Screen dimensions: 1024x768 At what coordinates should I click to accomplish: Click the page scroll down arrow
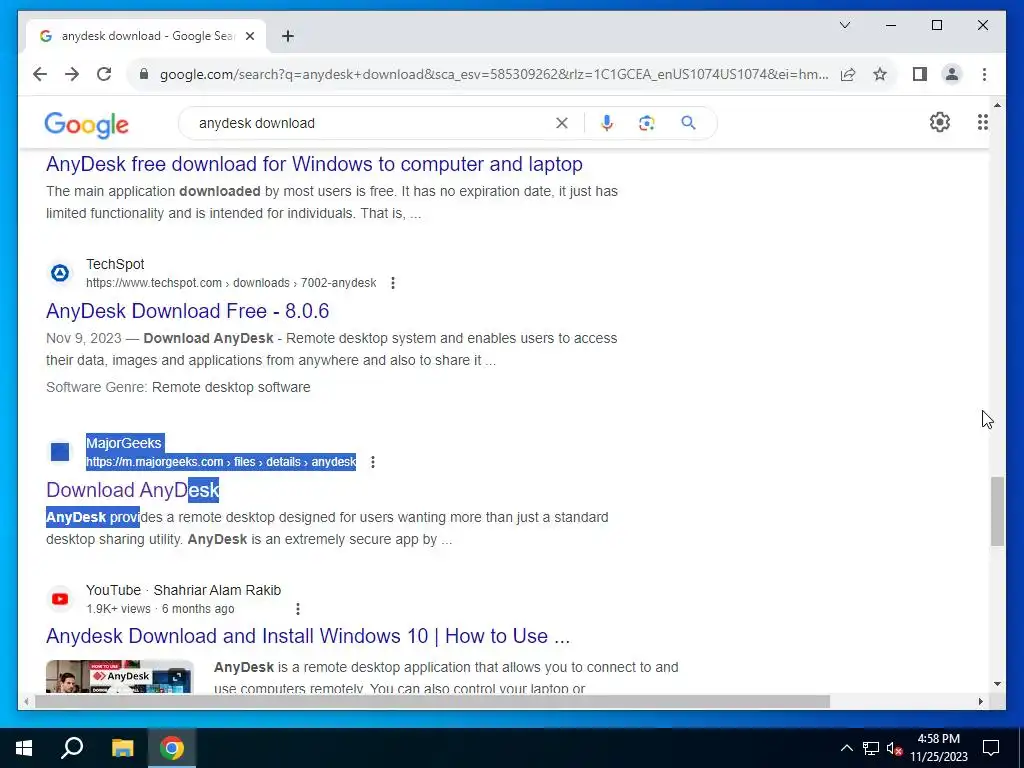(997, 684)
